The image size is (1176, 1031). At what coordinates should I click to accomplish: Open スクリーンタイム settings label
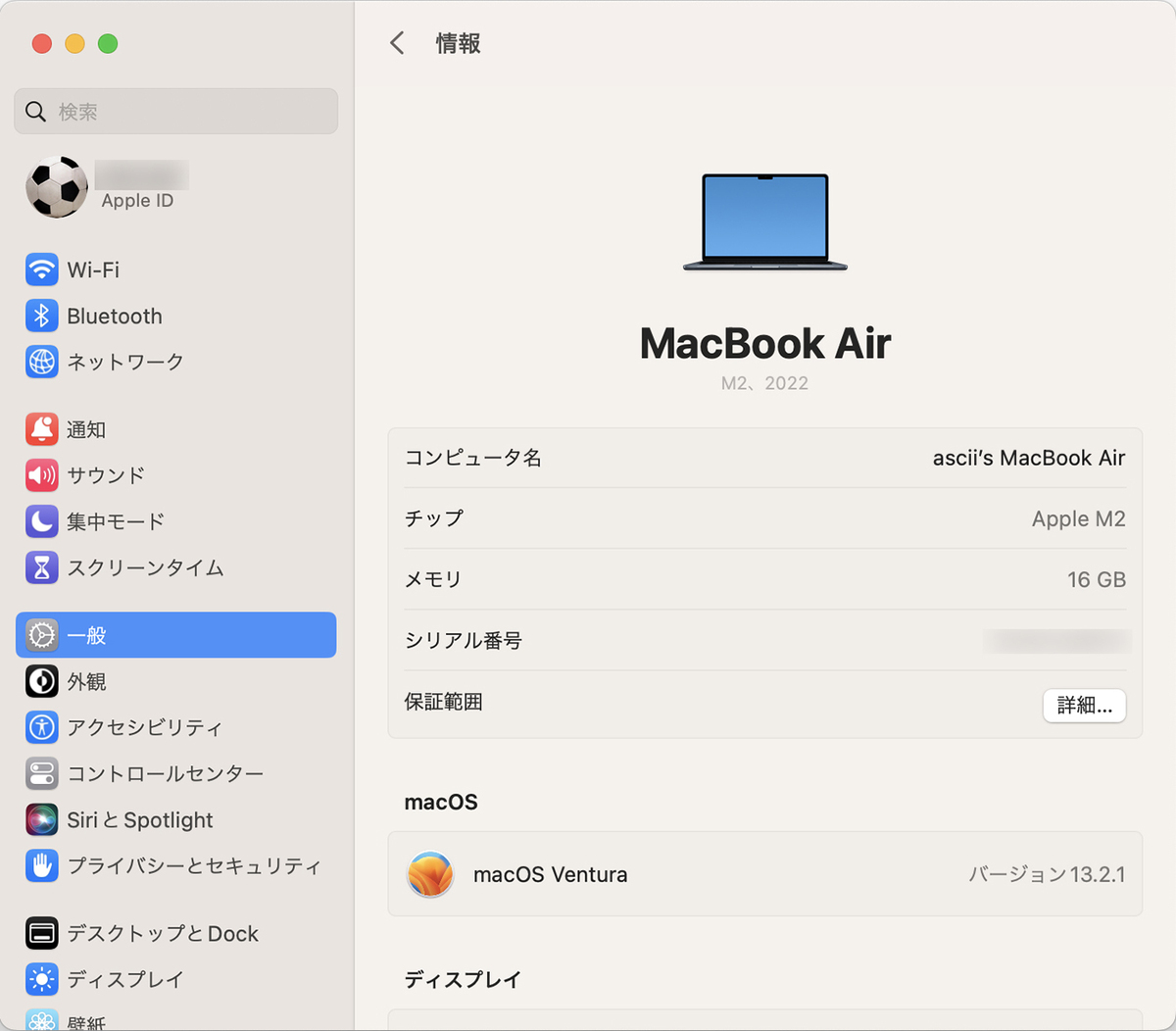(145, 567)
